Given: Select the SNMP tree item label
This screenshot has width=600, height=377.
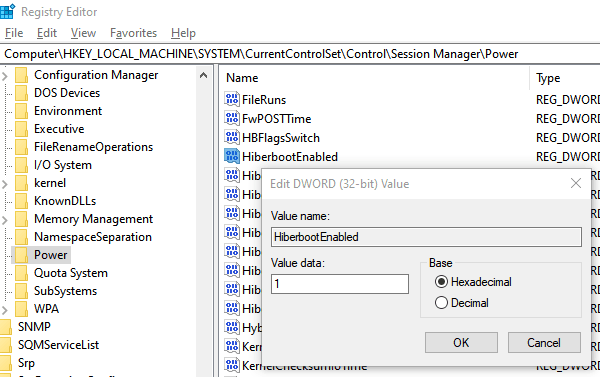Looking at the screenshot, I should (x=34, y=327).
